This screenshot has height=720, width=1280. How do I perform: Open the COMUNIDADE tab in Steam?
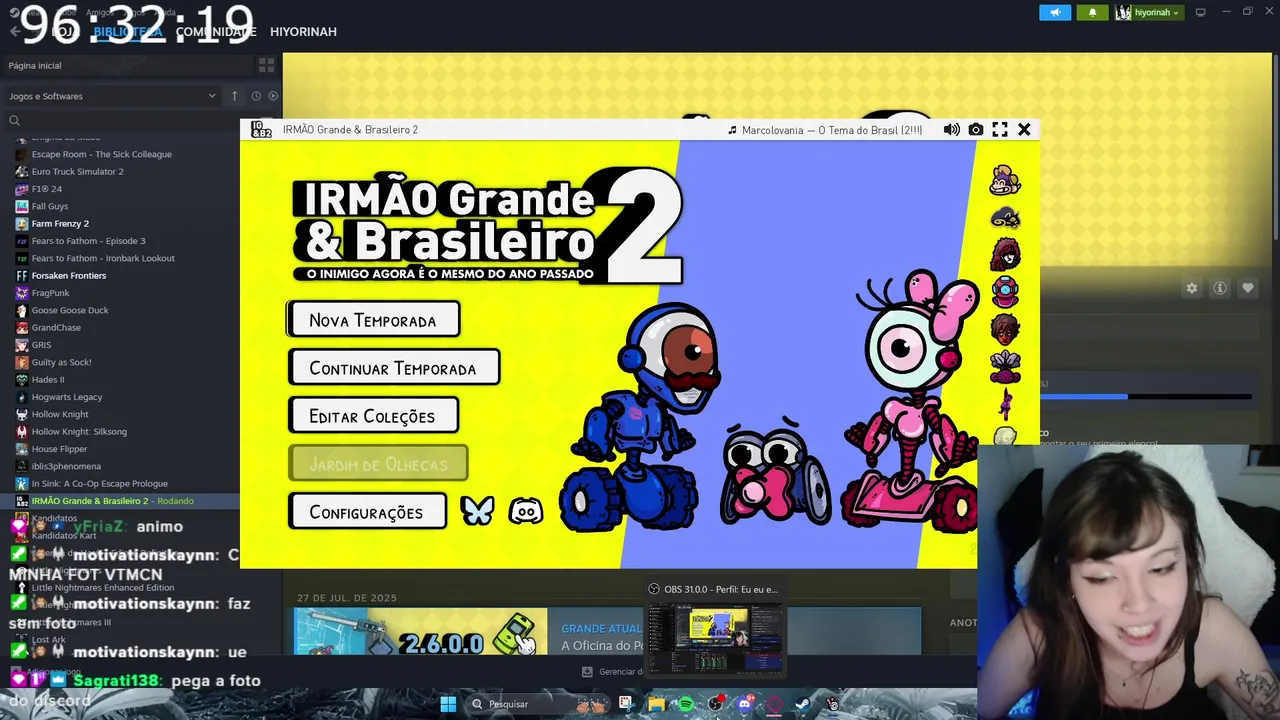[x=216, y=32]
